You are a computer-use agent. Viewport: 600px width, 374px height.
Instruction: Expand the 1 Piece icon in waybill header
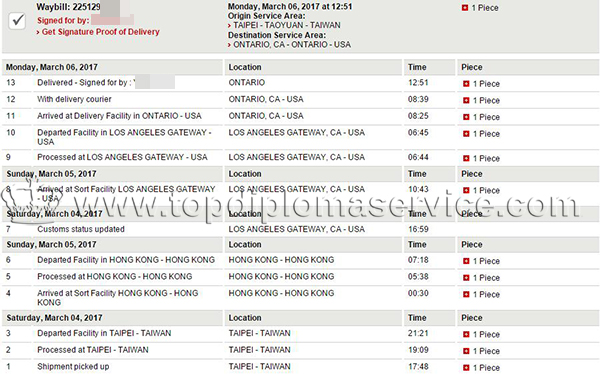coord(465,8)
